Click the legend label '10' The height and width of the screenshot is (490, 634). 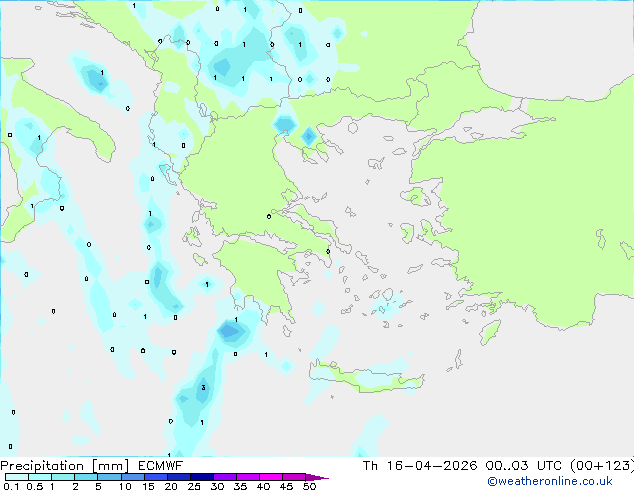click(125, 486)
